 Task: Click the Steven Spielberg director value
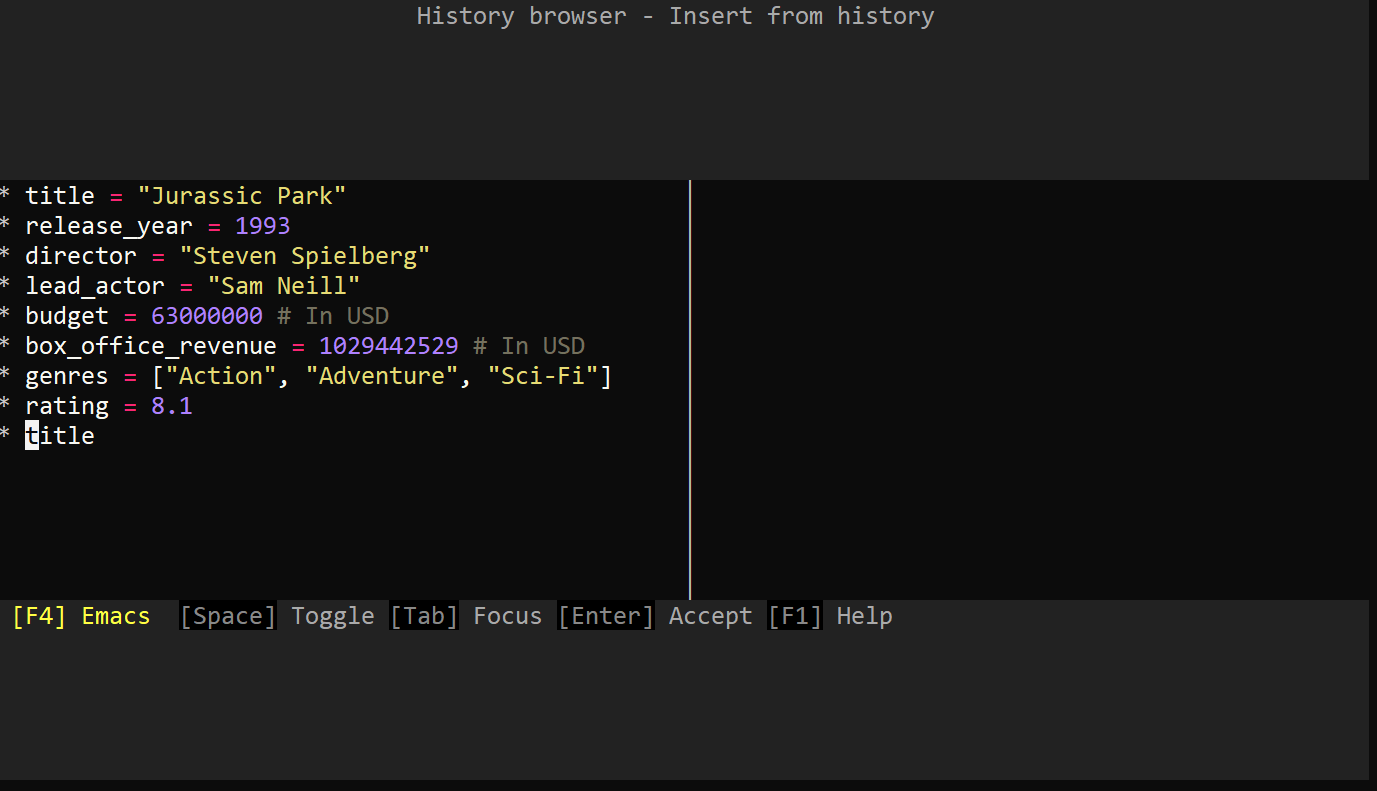(304, 255)
